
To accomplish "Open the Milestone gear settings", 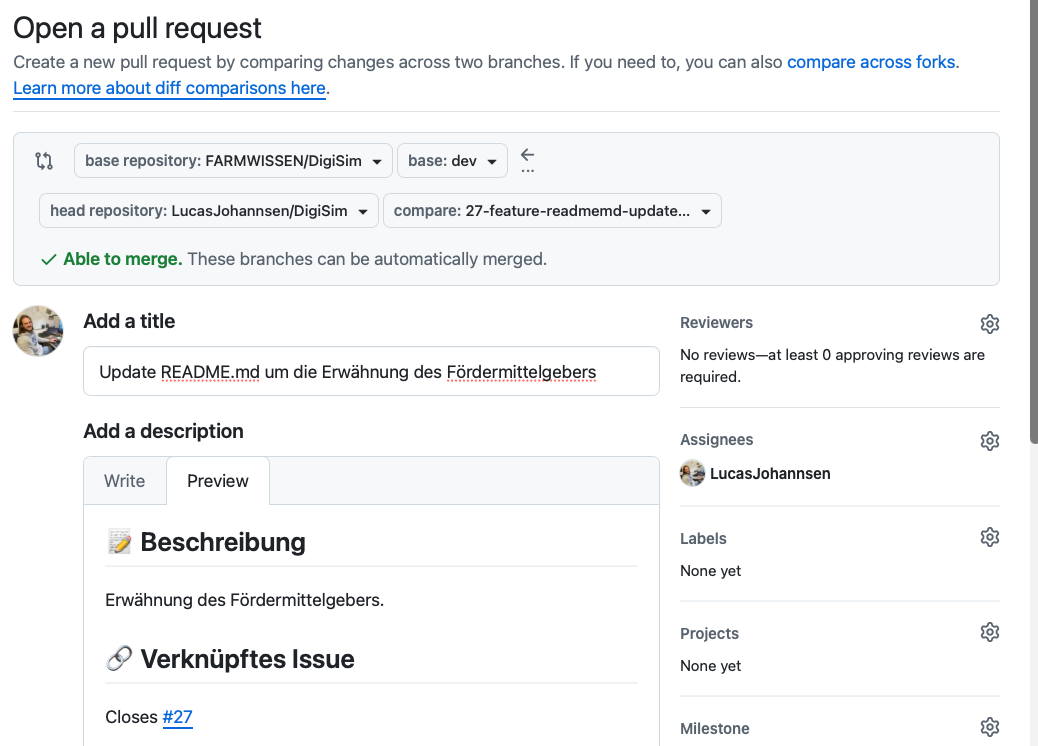I will tap(989, 727).
